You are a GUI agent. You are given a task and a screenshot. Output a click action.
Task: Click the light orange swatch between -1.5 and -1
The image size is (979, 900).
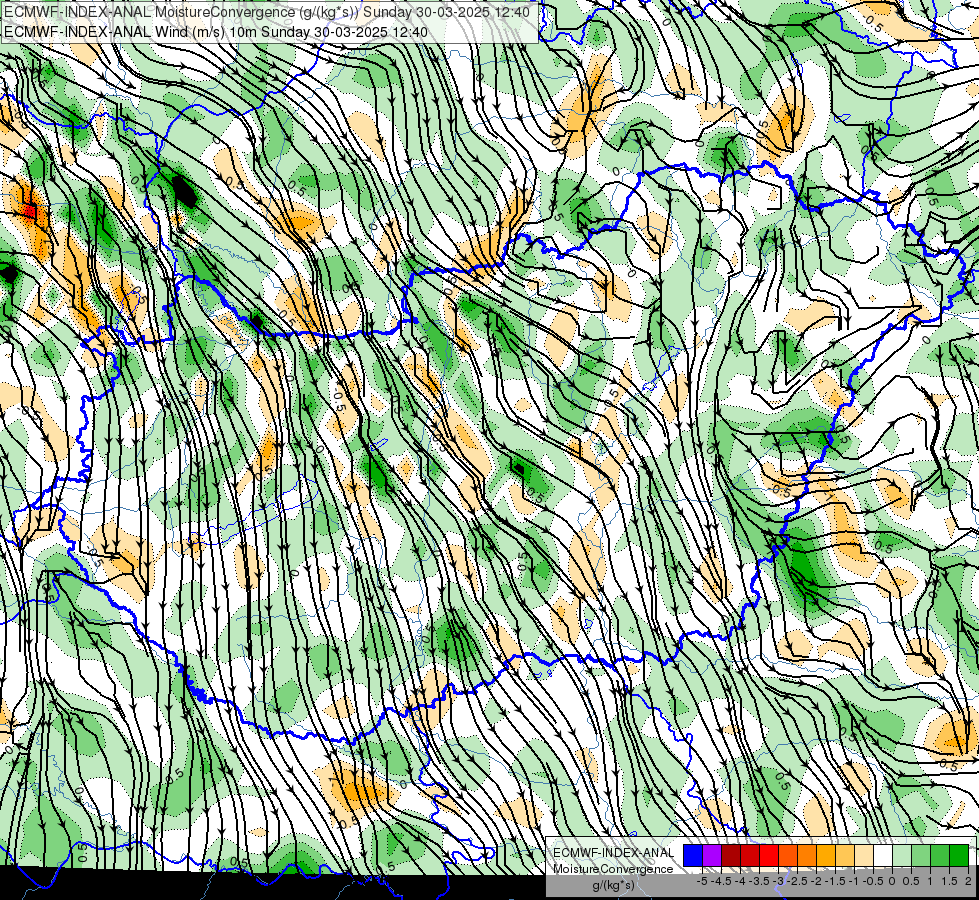click(845, 855)
